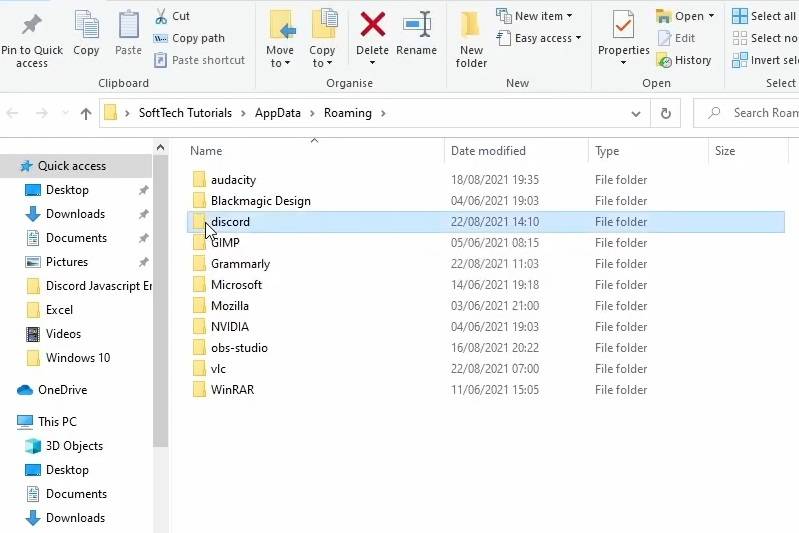
Task: Click the Edit button in Open group
Action: tap(677, 38)
